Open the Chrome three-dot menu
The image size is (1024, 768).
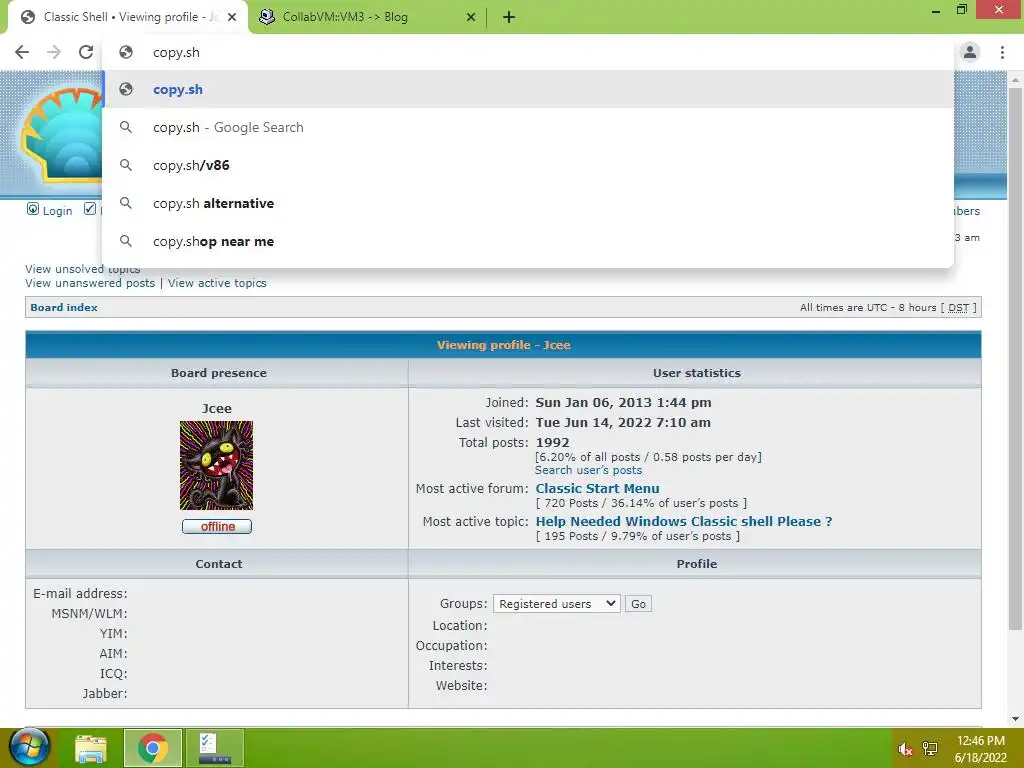pyautogui.click(x=1002, y=52)
